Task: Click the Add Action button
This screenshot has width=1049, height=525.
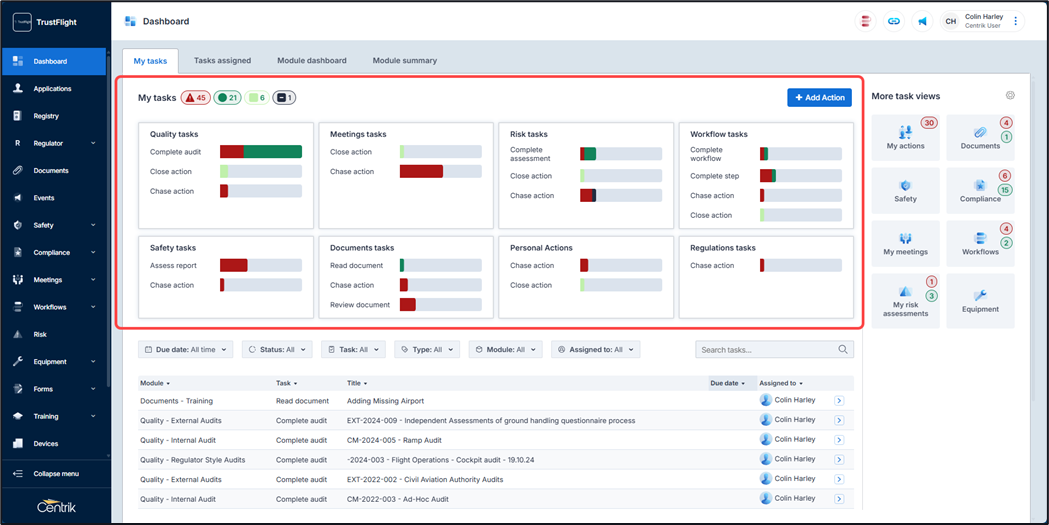Action: (819, 97)
